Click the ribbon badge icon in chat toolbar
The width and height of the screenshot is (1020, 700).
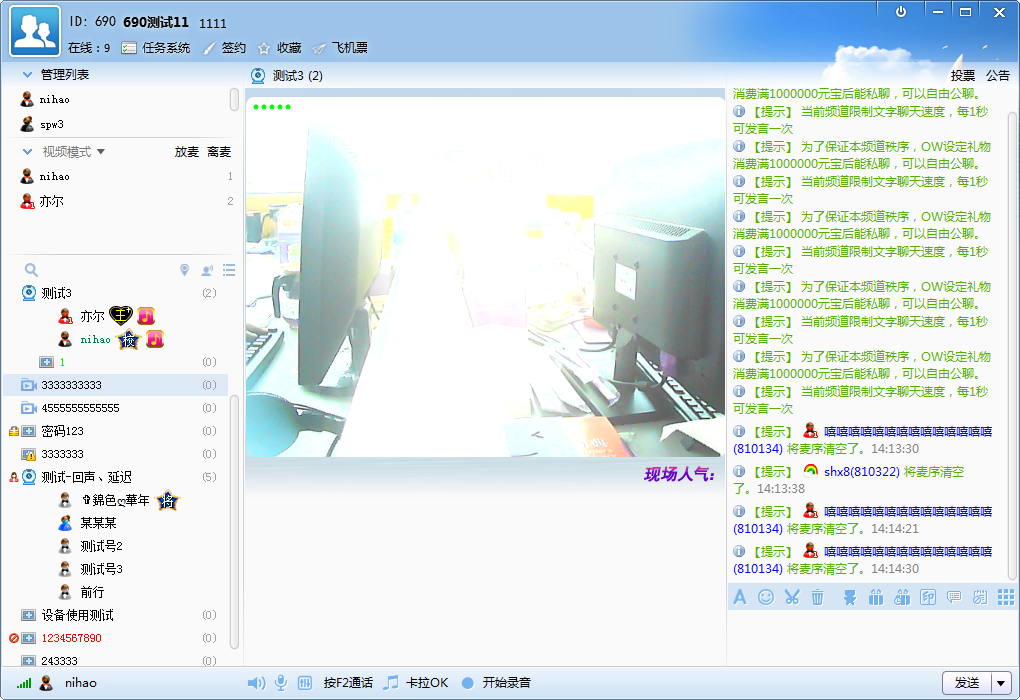click(850, 597)
